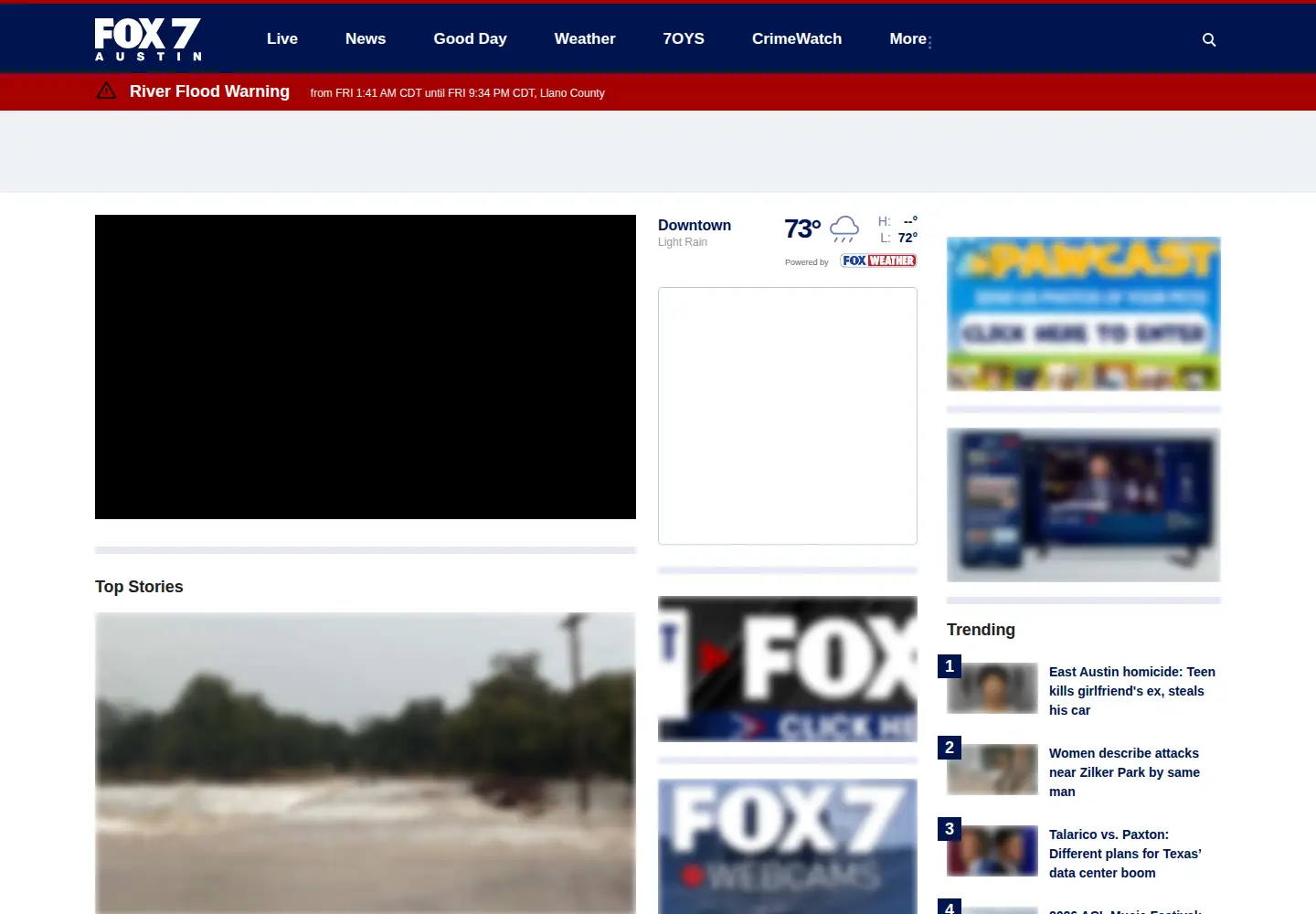Click the Top Stories heading

tap(139, 587)
